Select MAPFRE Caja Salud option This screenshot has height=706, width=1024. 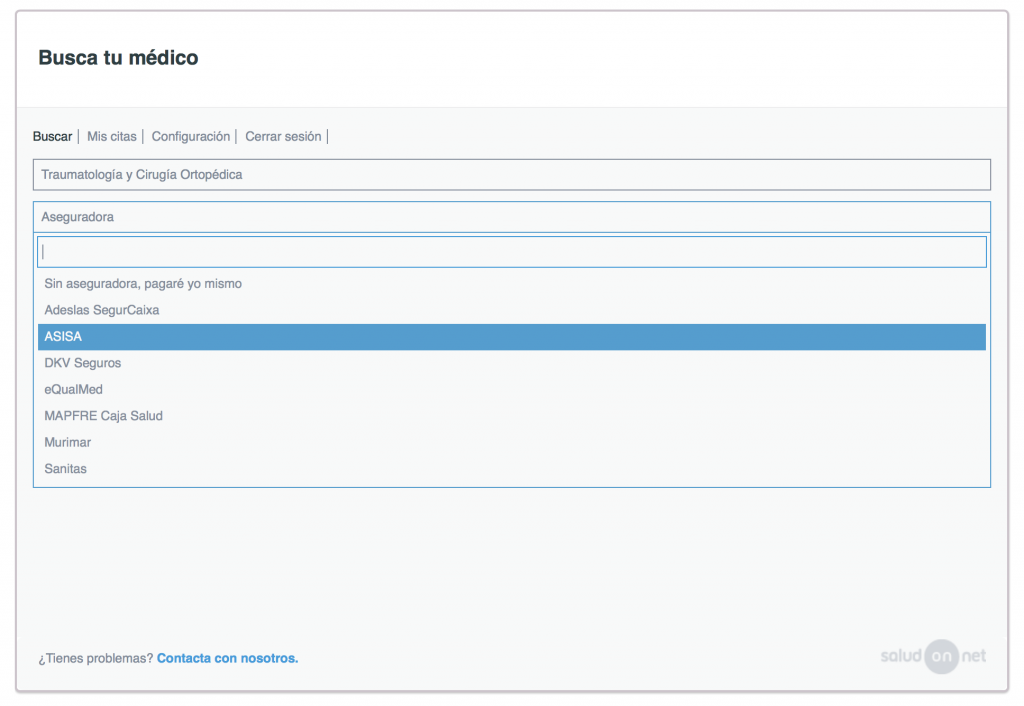coord(511,416)
